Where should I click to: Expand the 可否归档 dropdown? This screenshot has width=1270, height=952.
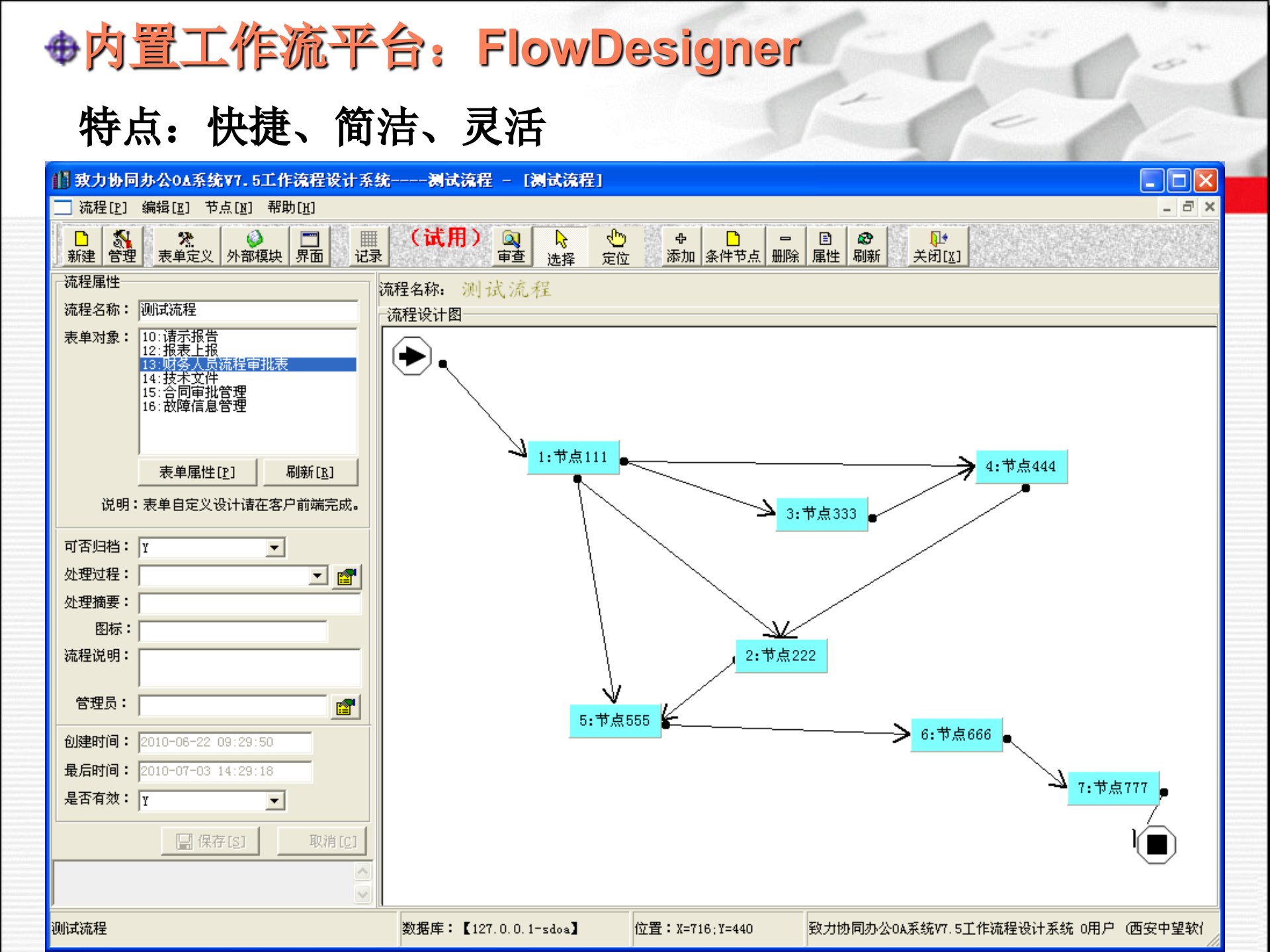pyautogui.click(x=275, y=547)
